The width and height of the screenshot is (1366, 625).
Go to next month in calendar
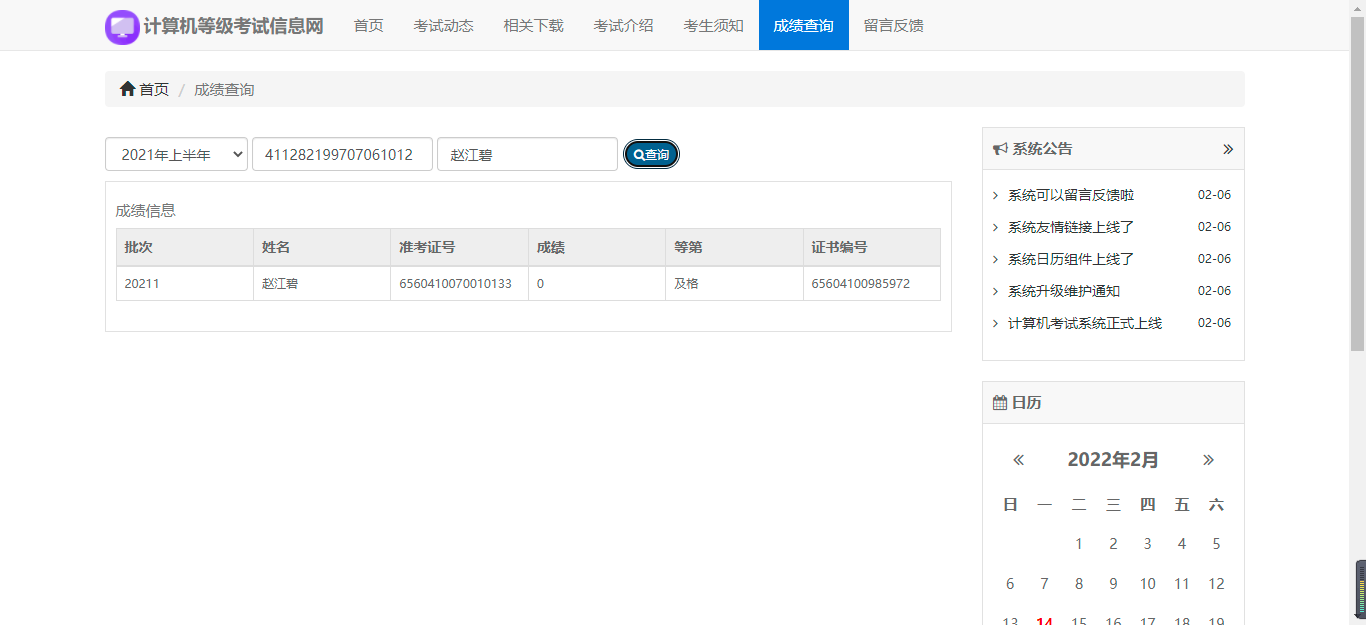pyautogui.click(x=1208, y=460)
